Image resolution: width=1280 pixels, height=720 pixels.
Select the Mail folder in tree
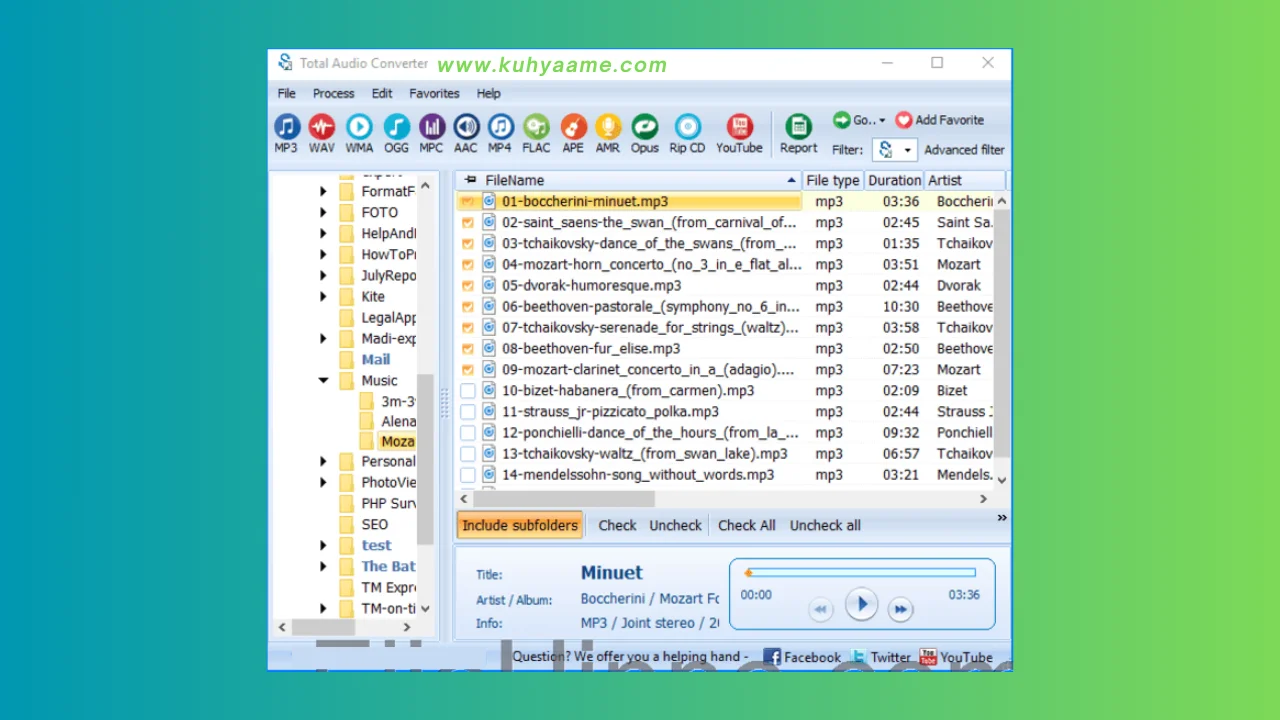click(376, 359)
